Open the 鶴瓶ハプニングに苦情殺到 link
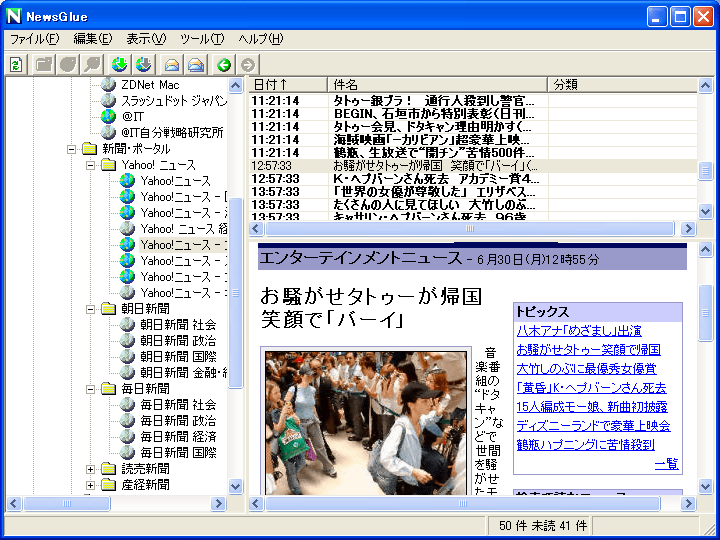The height and width of the screenshot is (540, 720). coord(585,444)
